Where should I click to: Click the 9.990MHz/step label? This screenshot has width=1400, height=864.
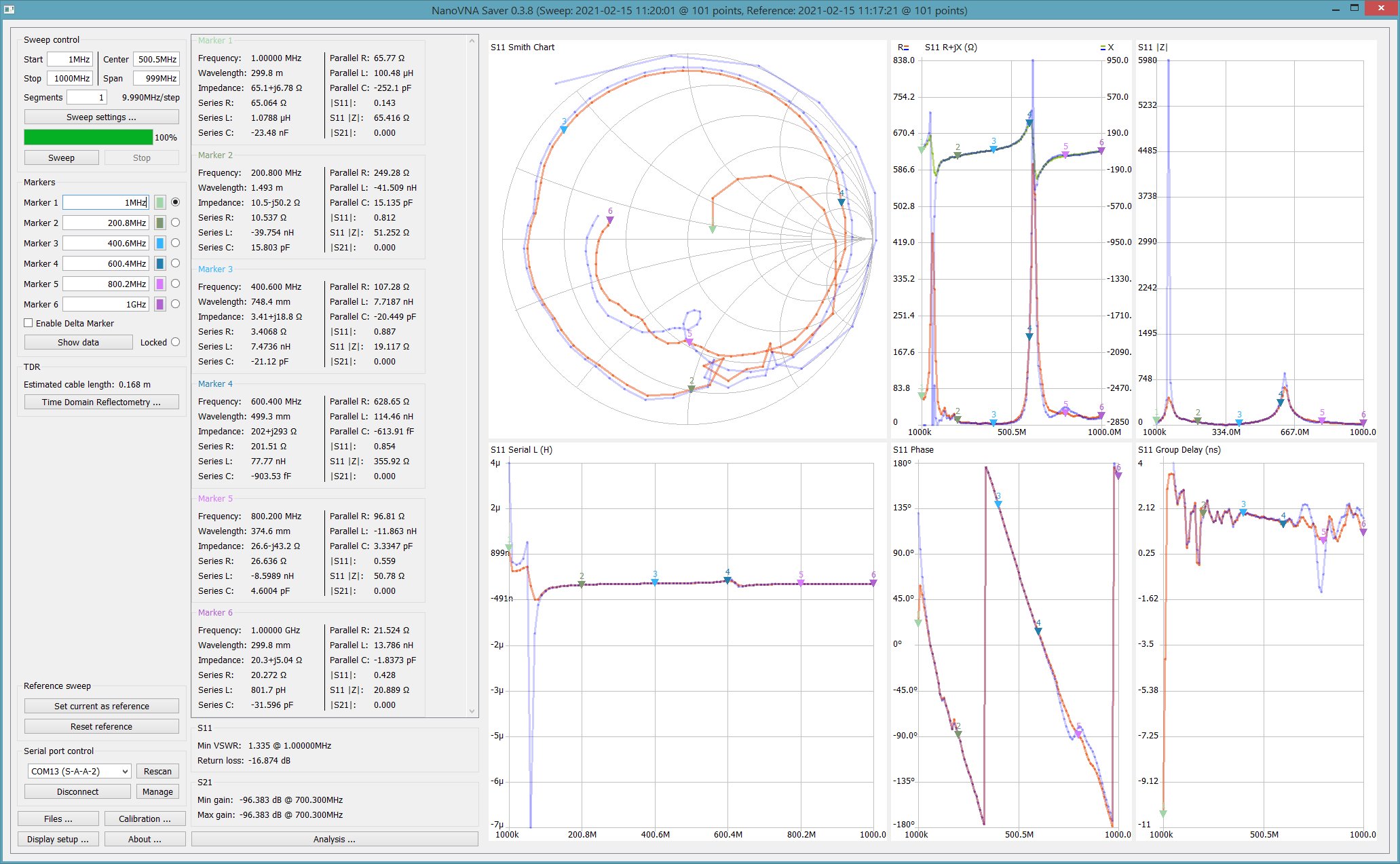(151, 97)
